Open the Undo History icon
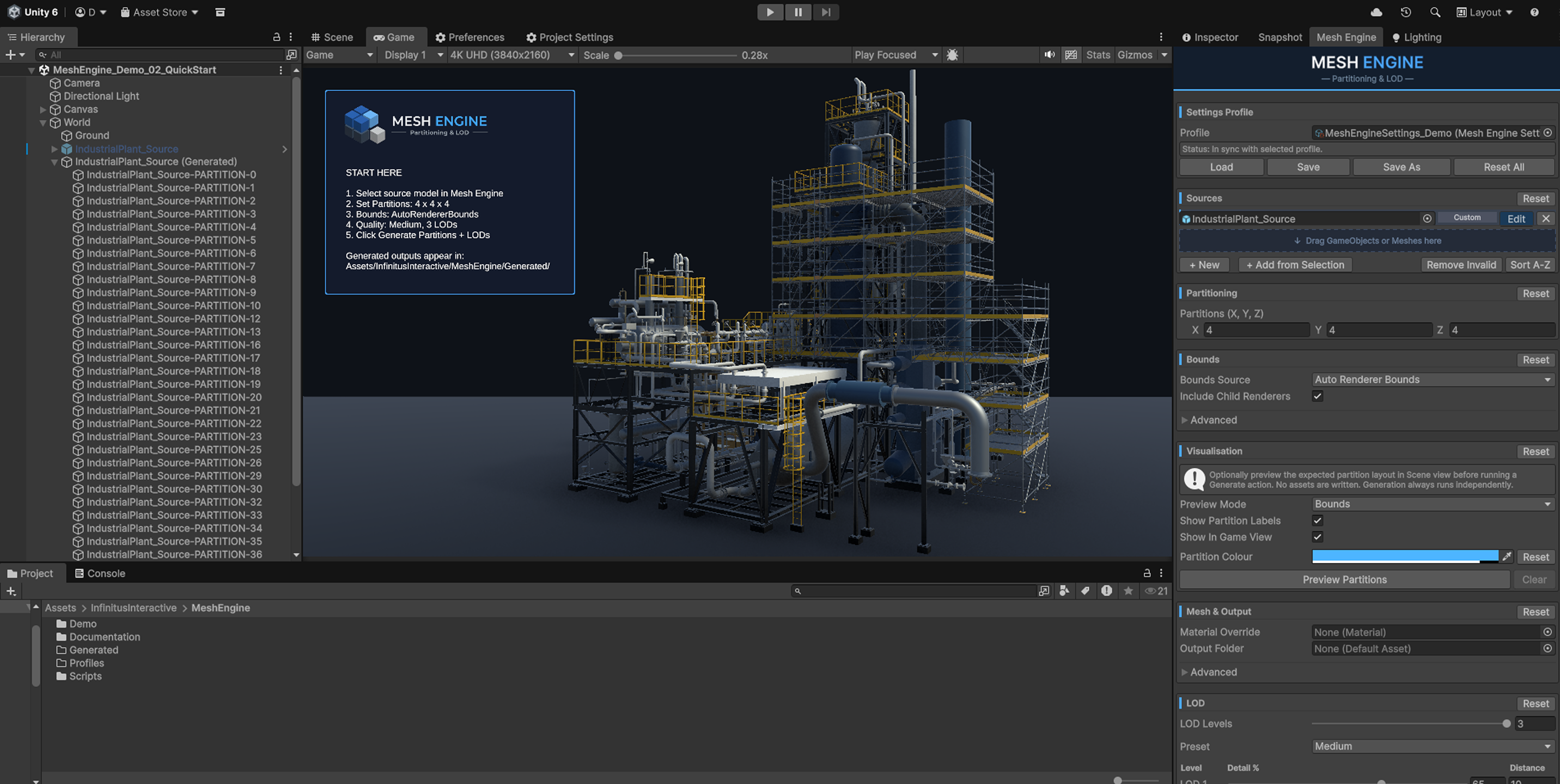The image size is (1560, 784). tap(1405, 12)
